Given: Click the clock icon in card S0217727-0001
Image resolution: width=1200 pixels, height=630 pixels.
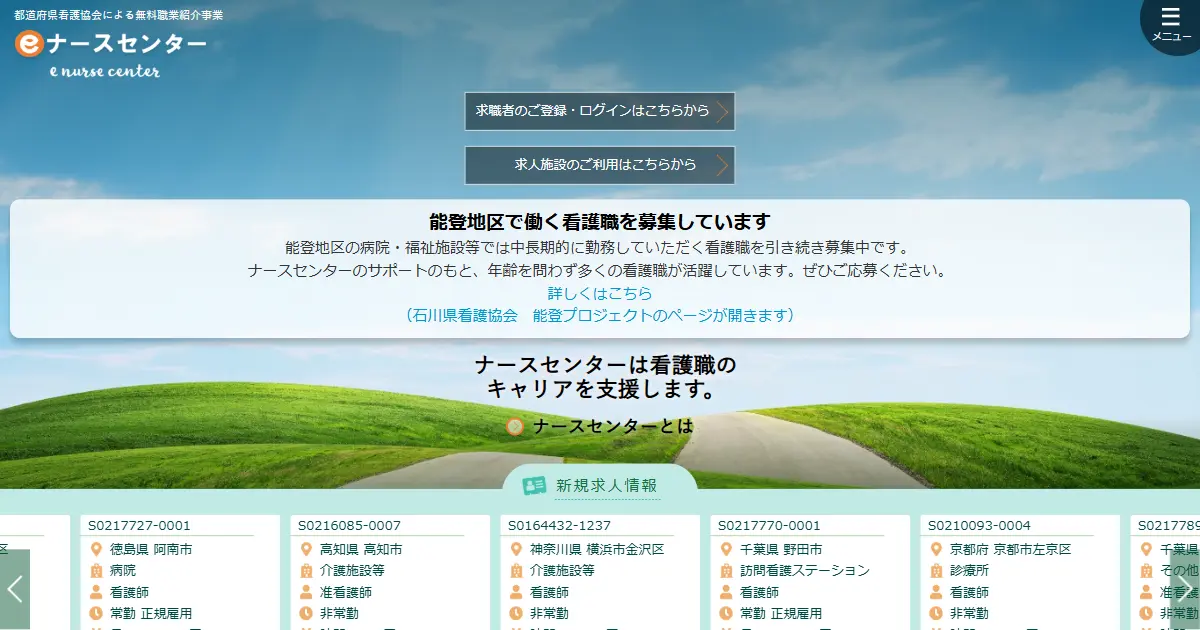Looking at the screenshot, I should point(97,613).
